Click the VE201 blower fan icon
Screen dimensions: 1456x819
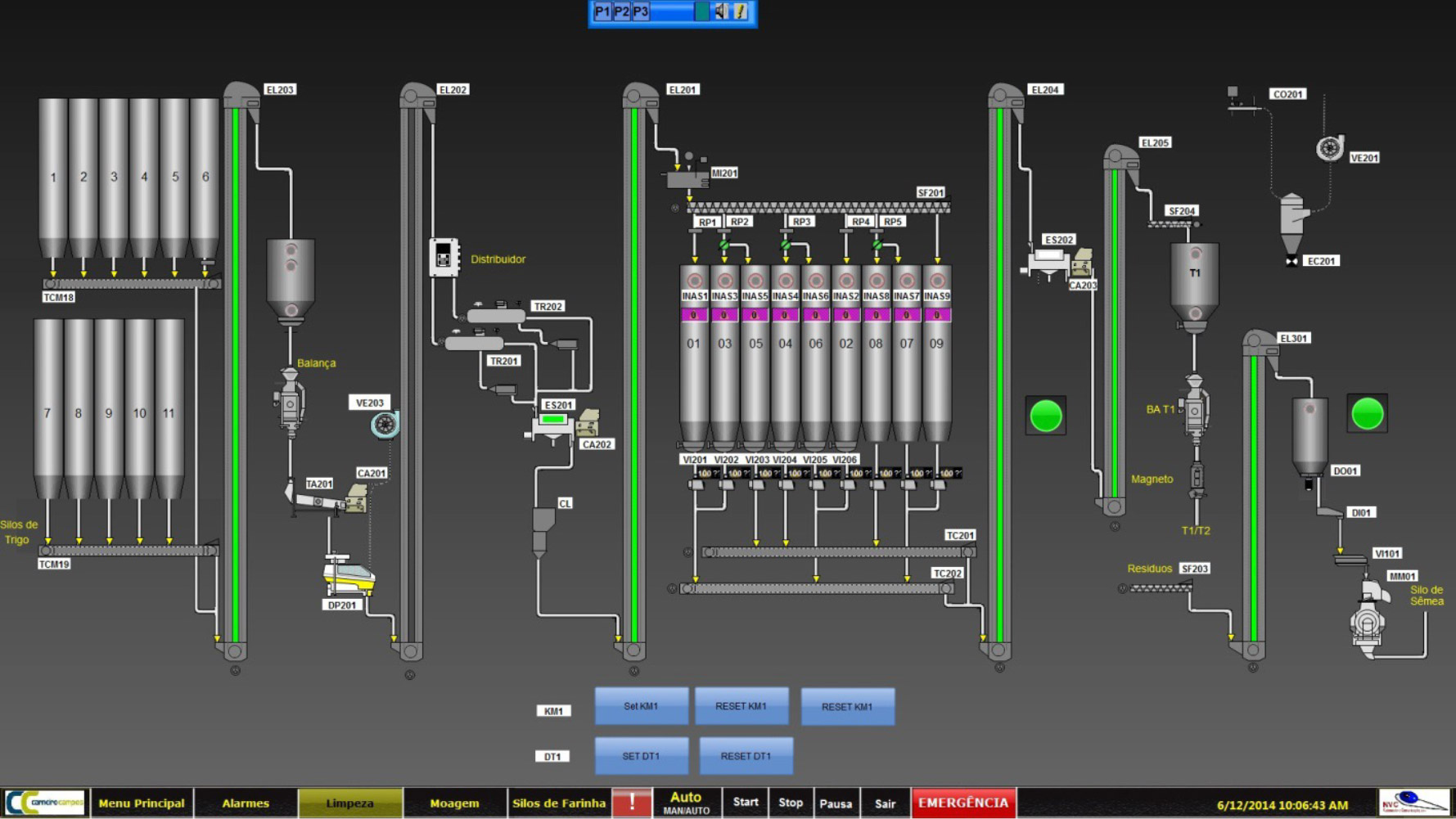1330,148
